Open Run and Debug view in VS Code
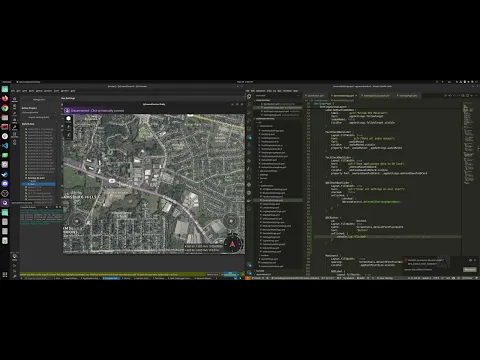The height and width of the screenshot is (360, 480). pos(249,121)
